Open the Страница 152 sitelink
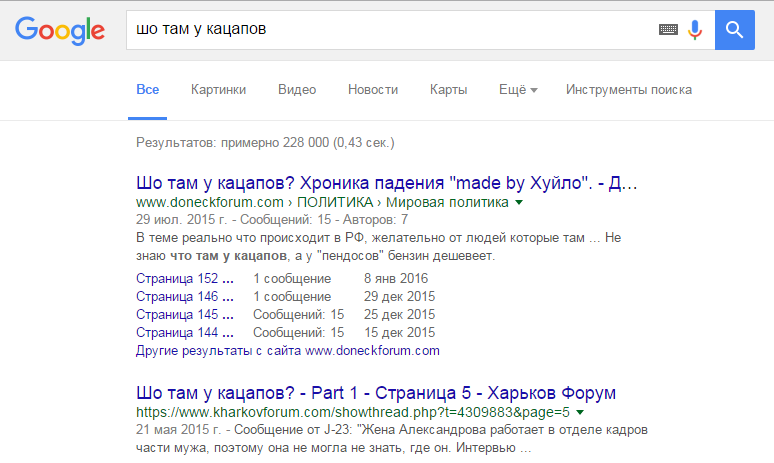 click(x=185, y=278)
